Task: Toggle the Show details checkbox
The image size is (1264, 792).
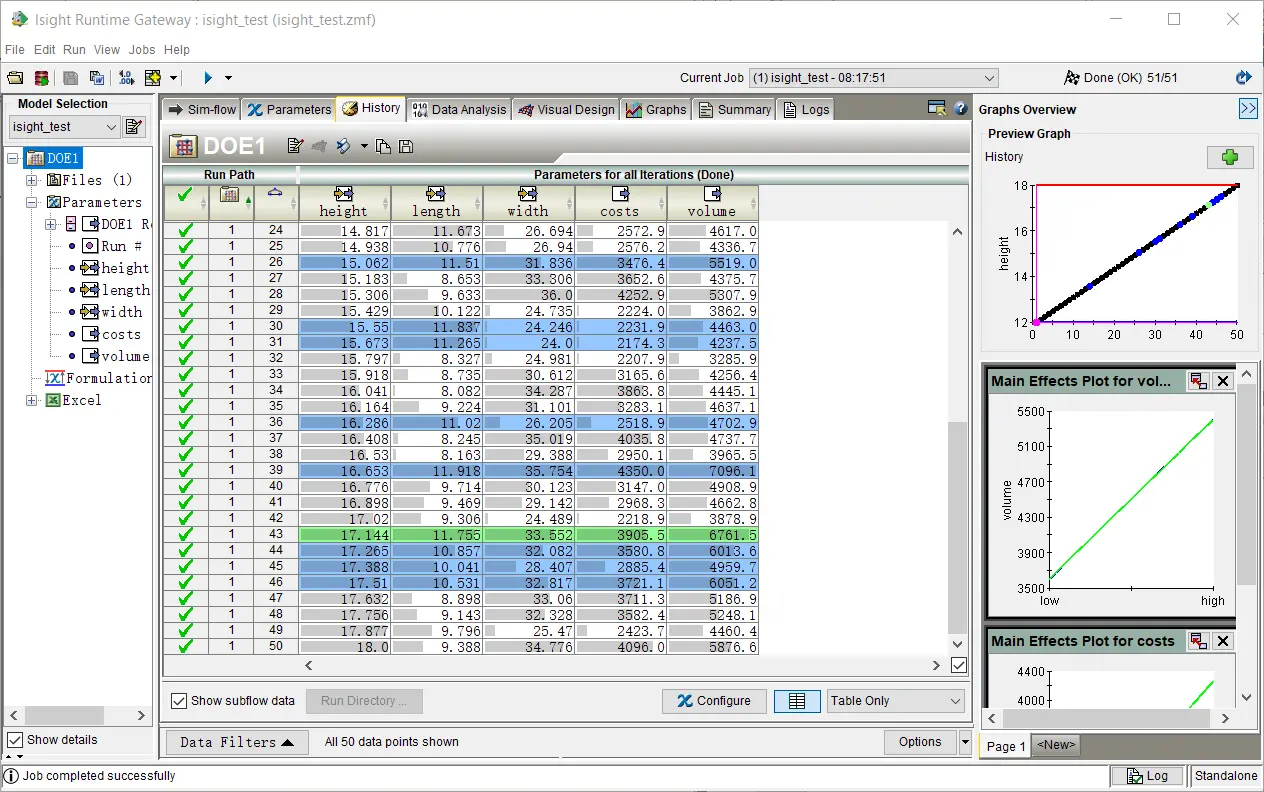Action: point(15,740)
